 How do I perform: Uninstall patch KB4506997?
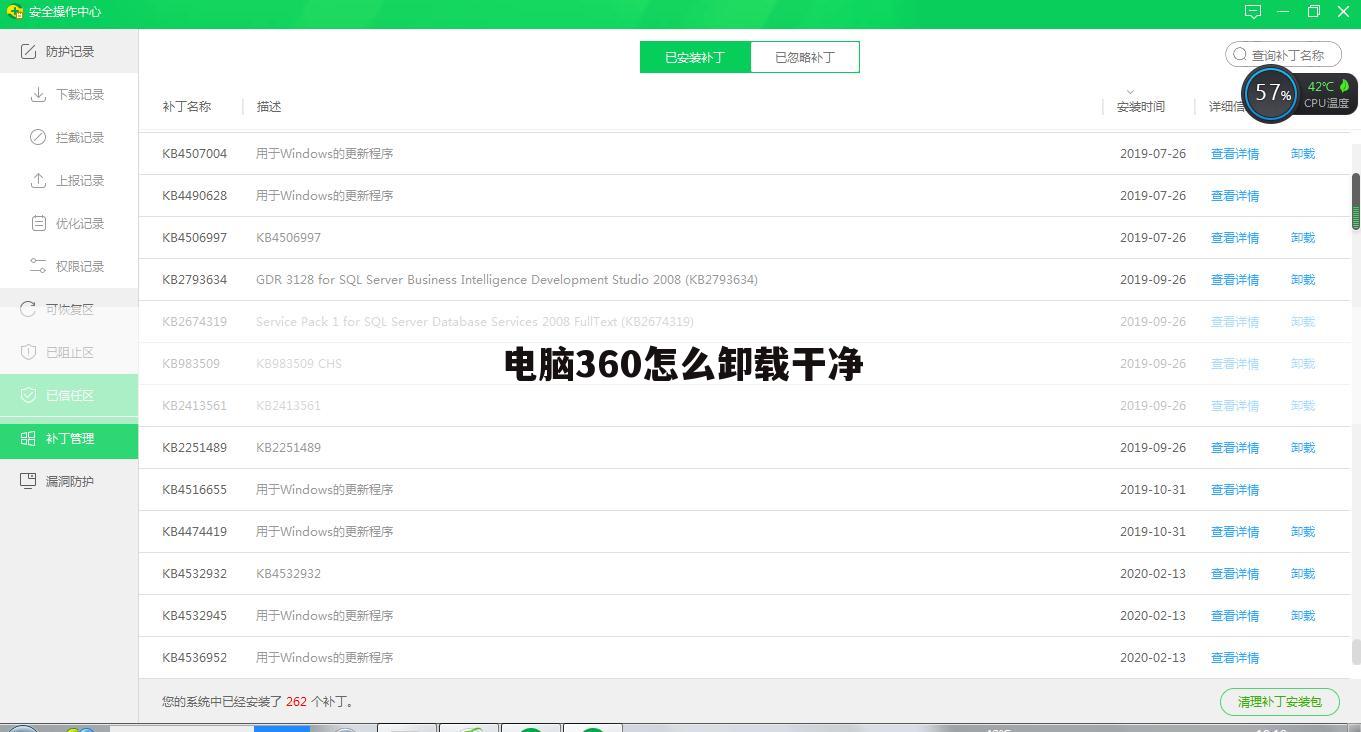[1303, 238]
